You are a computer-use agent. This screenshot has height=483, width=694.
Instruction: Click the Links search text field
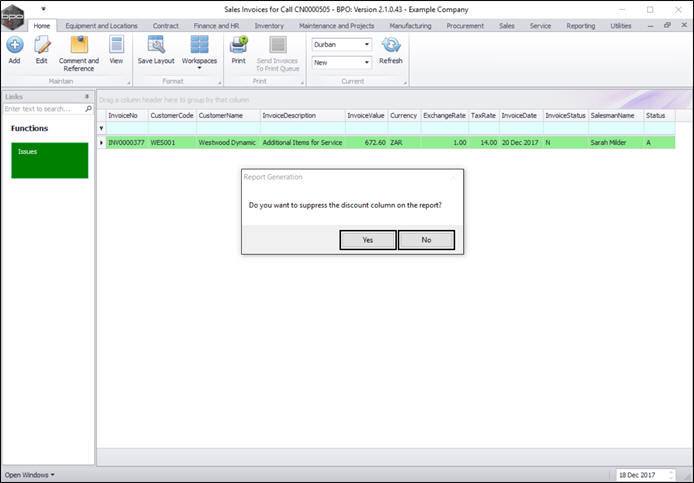(x=43, y=108)
